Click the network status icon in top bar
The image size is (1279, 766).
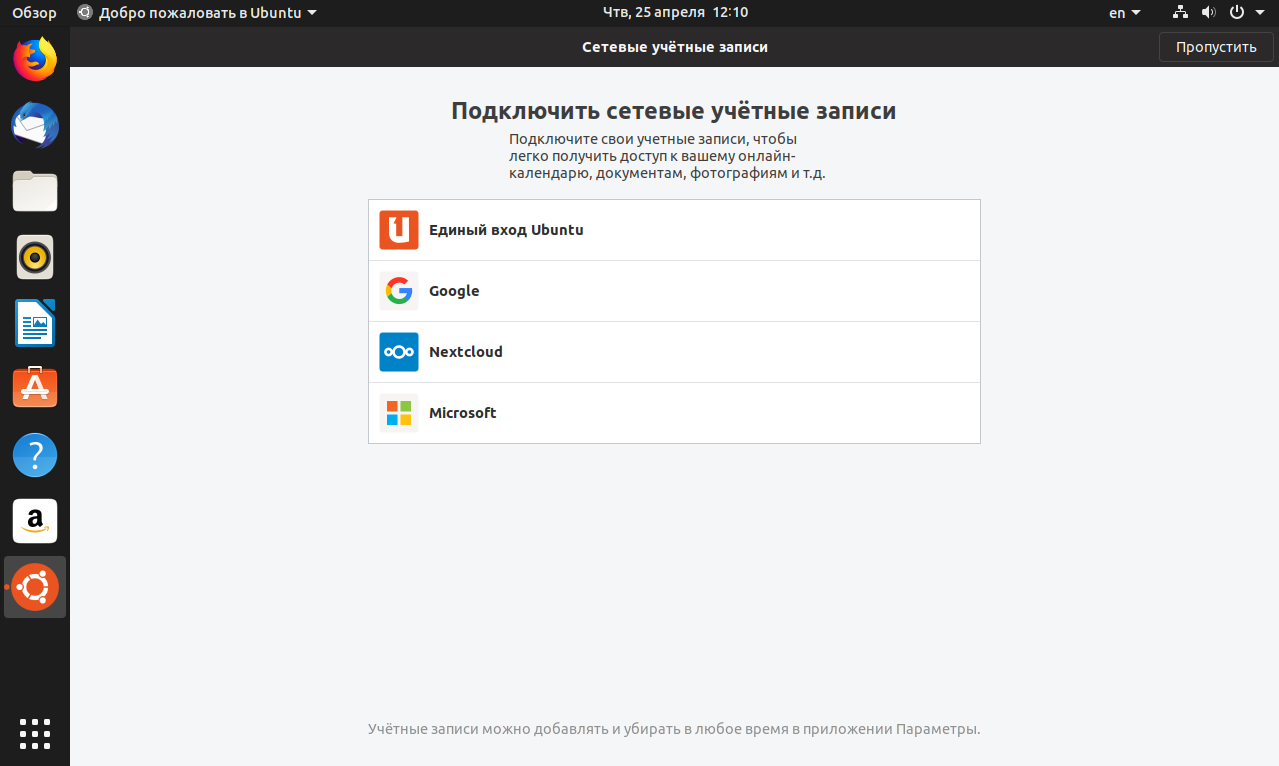(x=1180, y=13)
